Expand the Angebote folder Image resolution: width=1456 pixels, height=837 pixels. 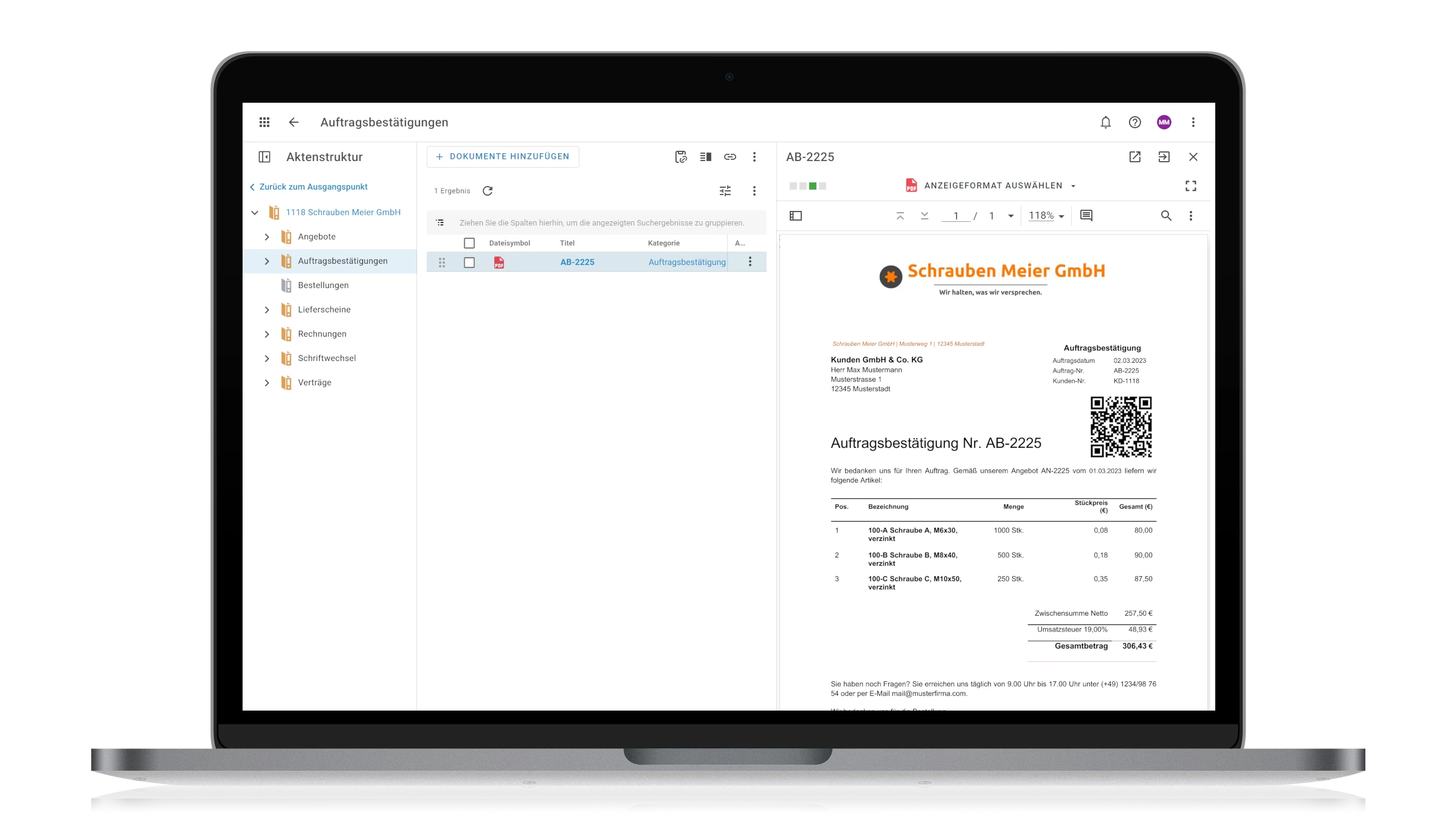click(266, 236)
